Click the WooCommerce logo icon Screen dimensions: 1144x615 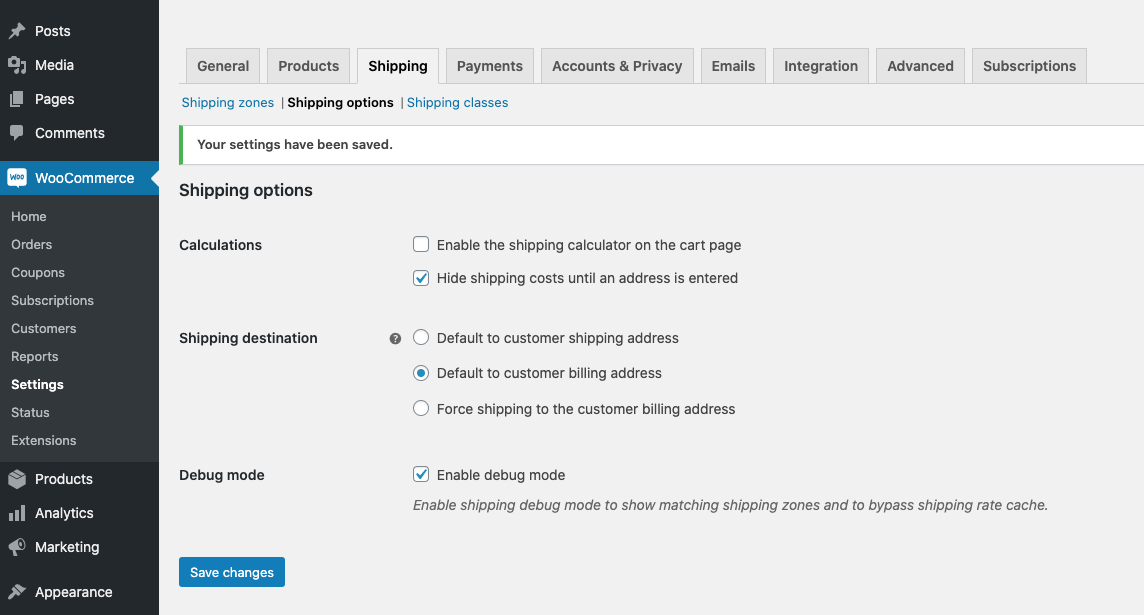coord(17,178)
